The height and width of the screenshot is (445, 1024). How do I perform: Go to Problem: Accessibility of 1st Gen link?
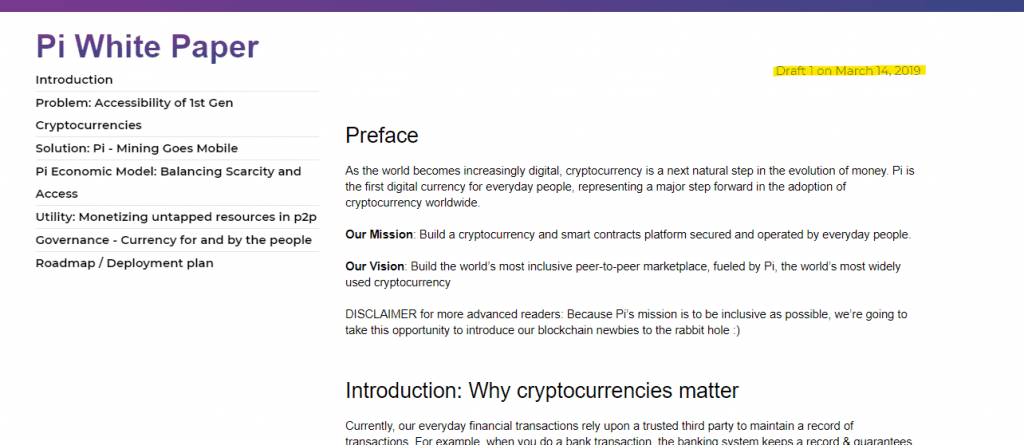[x=134, y=103]
